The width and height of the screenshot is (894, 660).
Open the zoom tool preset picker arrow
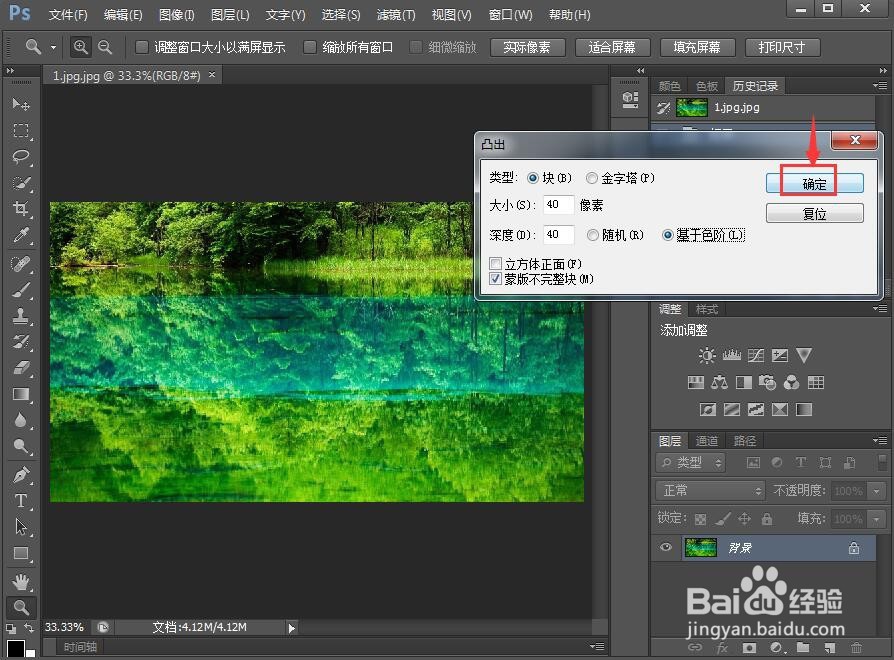pos(53,47)
